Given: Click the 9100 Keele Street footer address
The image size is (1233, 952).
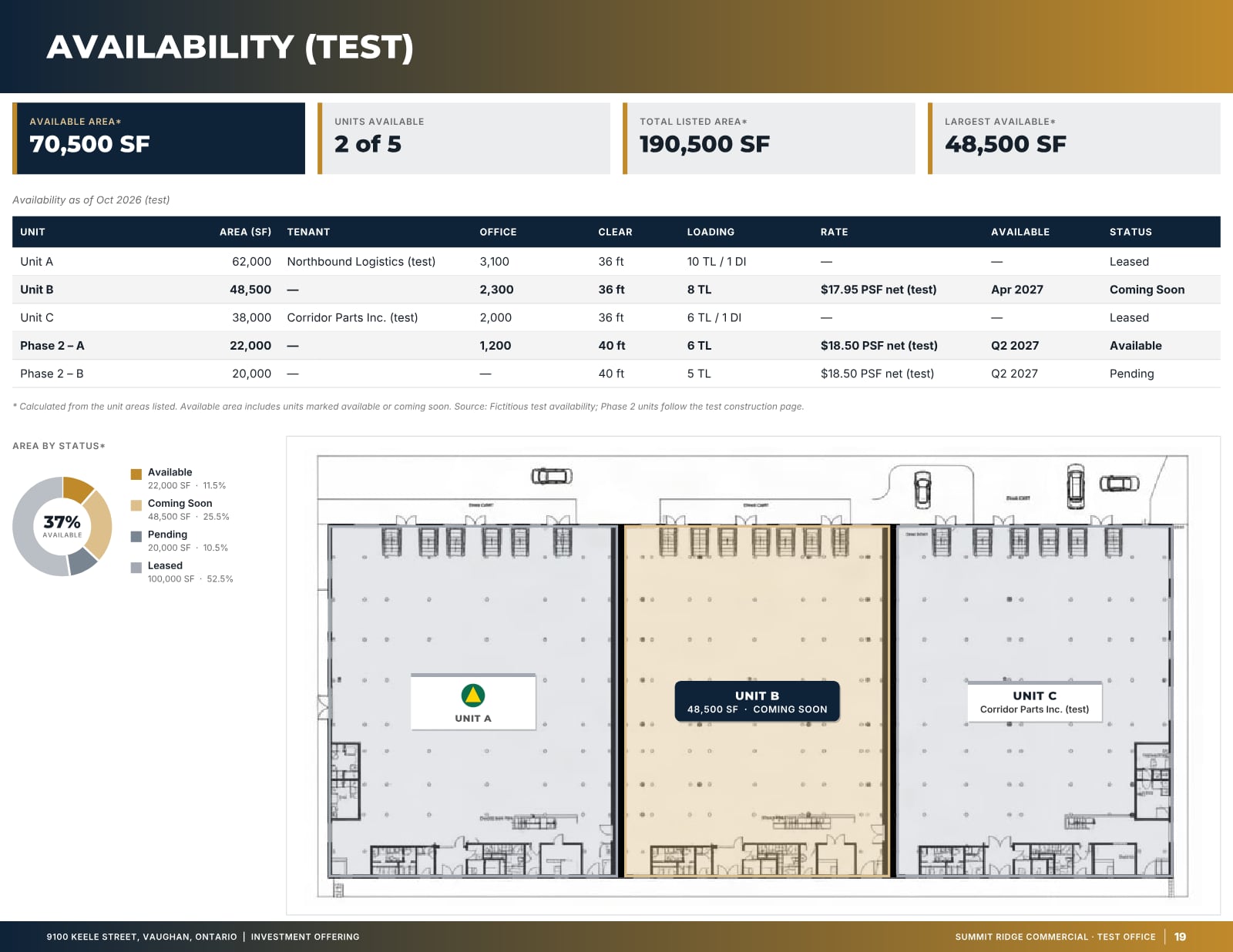Looking at the screenshot, I should point(142,937).
